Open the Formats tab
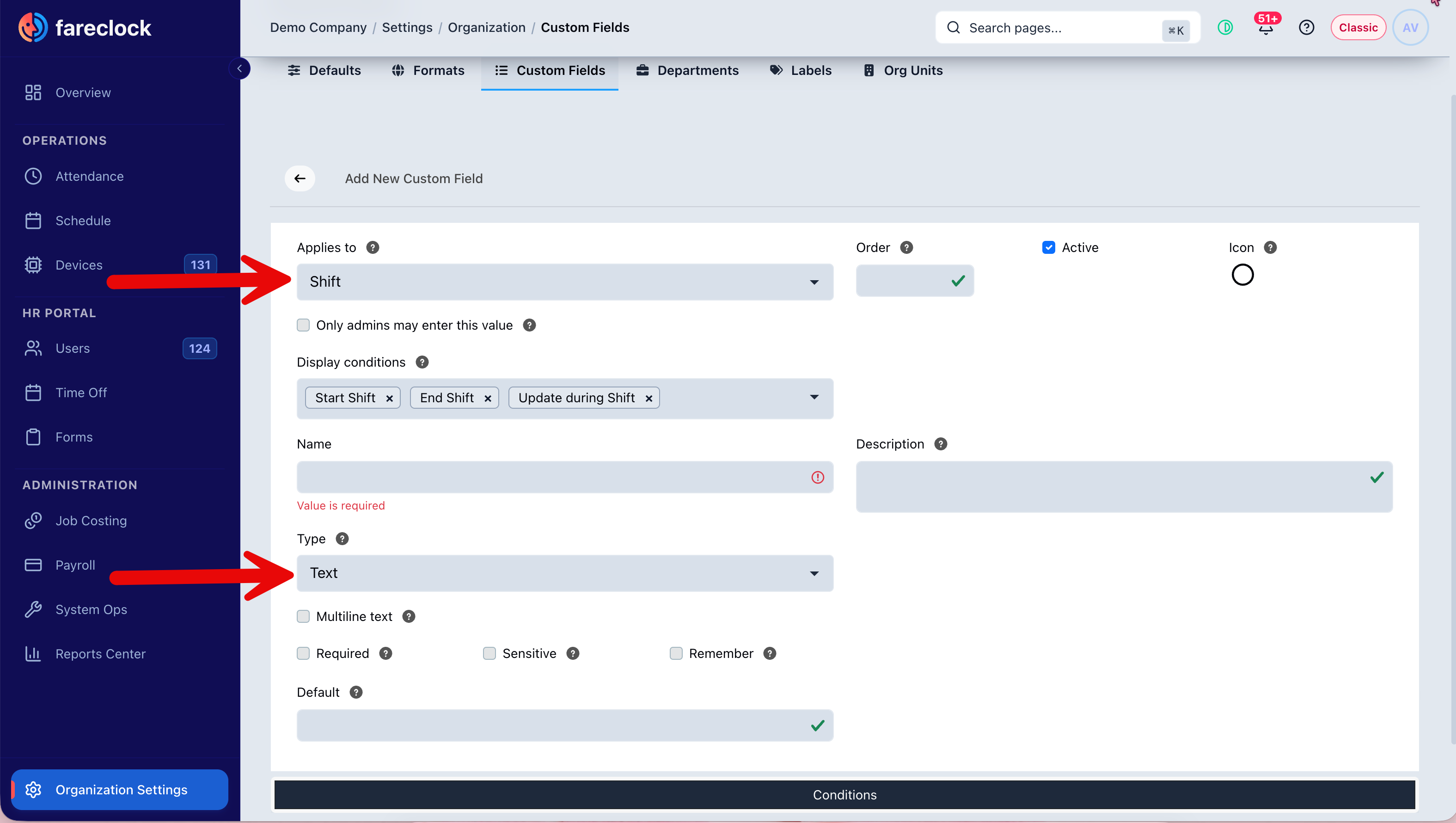This screenshot has height=823, width=1456. (x=428, y=71)
